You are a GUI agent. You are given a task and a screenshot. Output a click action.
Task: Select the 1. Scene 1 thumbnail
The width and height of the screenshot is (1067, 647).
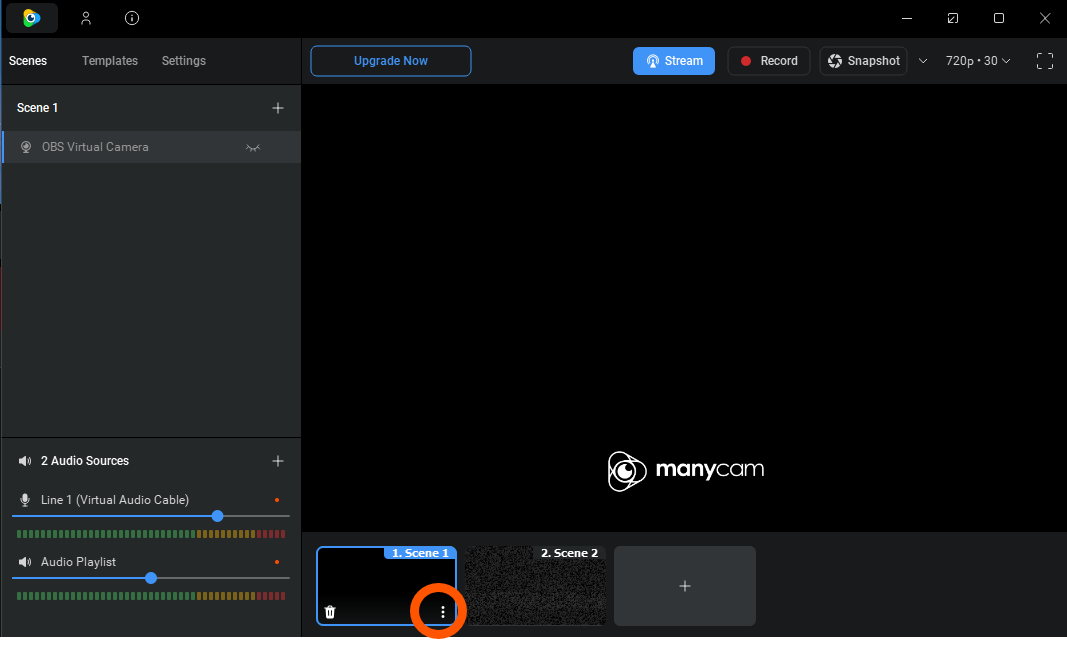[387, 586]
